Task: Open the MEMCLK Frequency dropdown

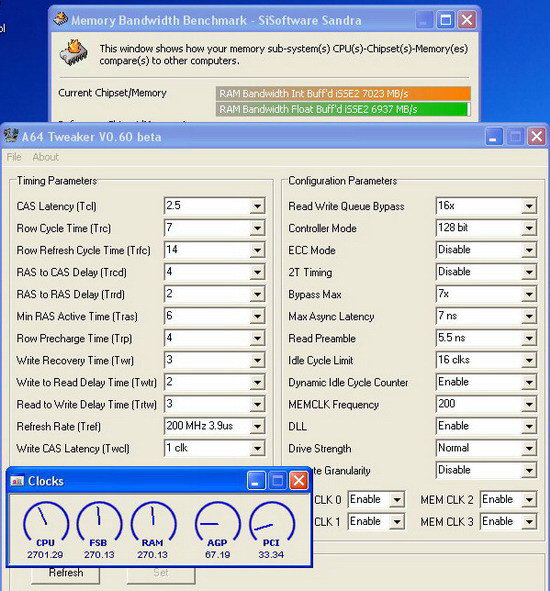Action: pos(529,404)
